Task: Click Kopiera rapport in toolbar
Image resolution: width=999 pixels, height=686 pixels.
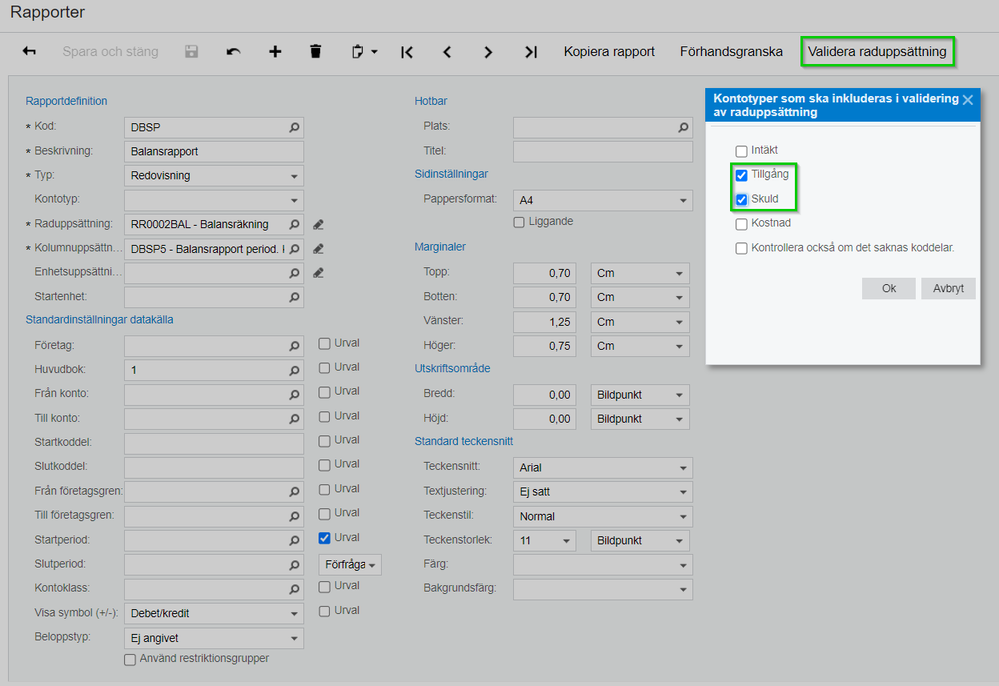Action: pos(609,51)
